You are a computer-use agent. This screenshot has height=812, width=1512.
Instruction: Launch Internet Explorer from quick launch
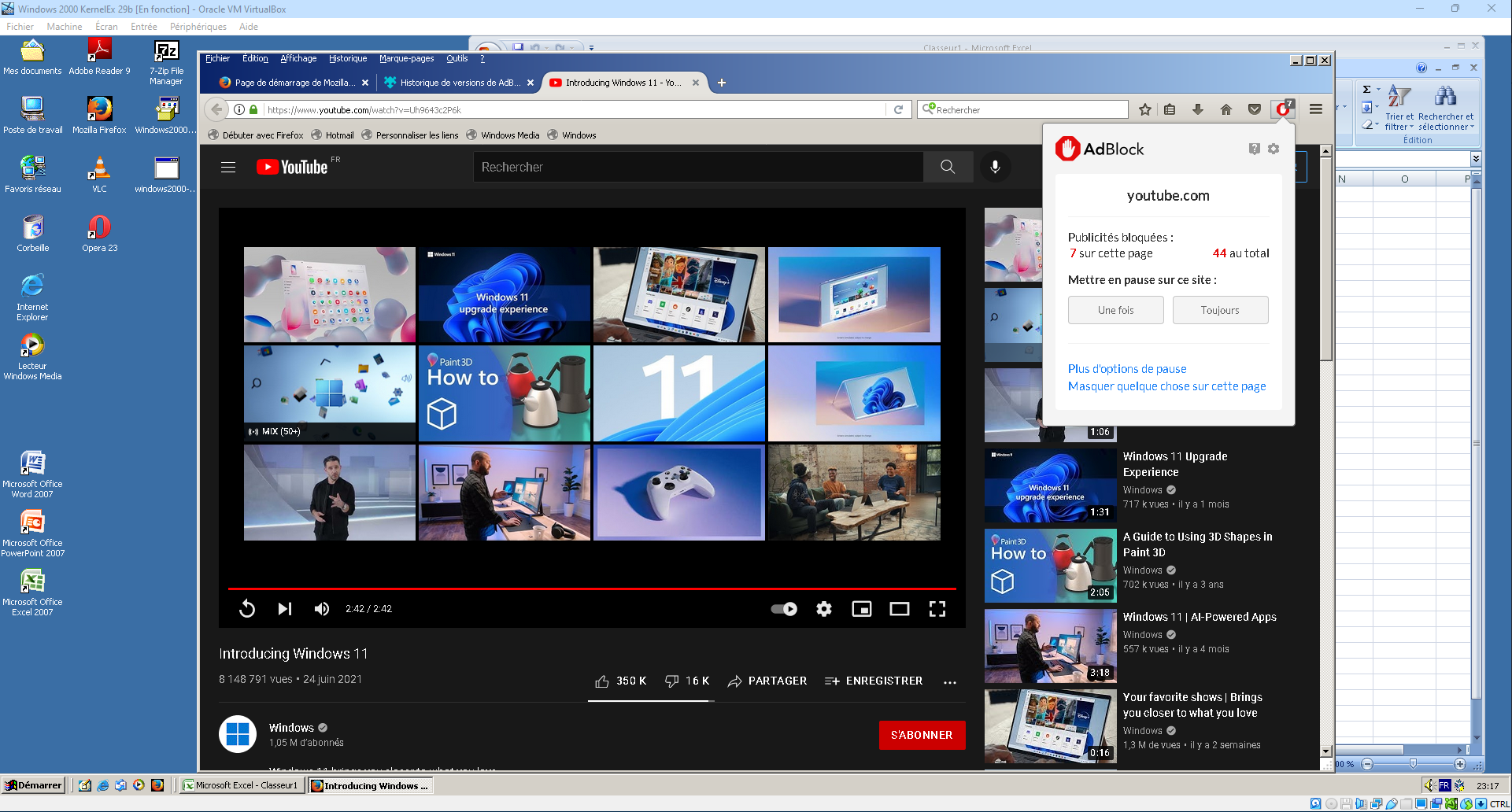click(x=102, y=785)
